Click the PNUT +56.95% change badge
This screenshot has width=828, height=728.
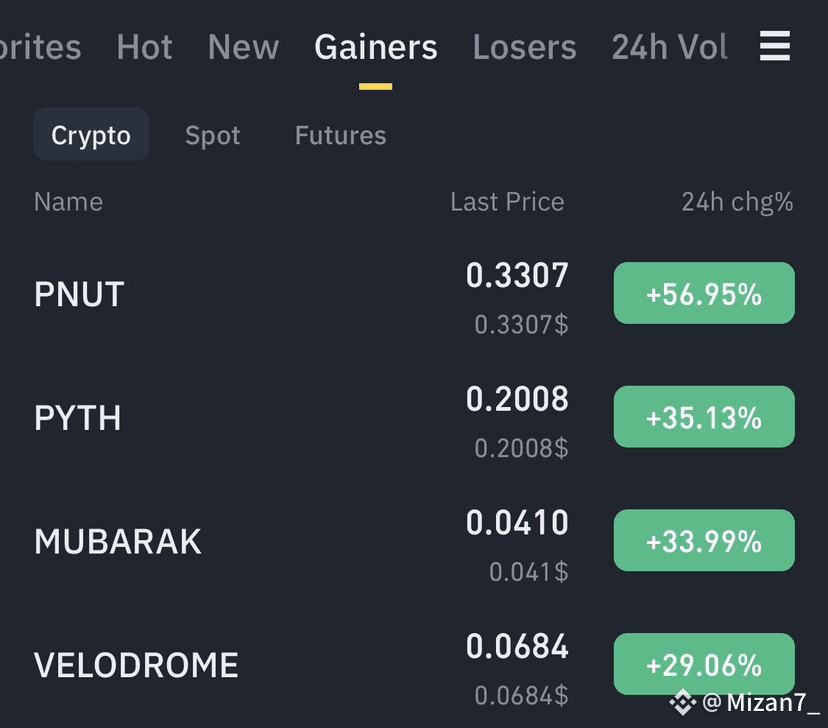pyautogui.click(x=704, y=293)
